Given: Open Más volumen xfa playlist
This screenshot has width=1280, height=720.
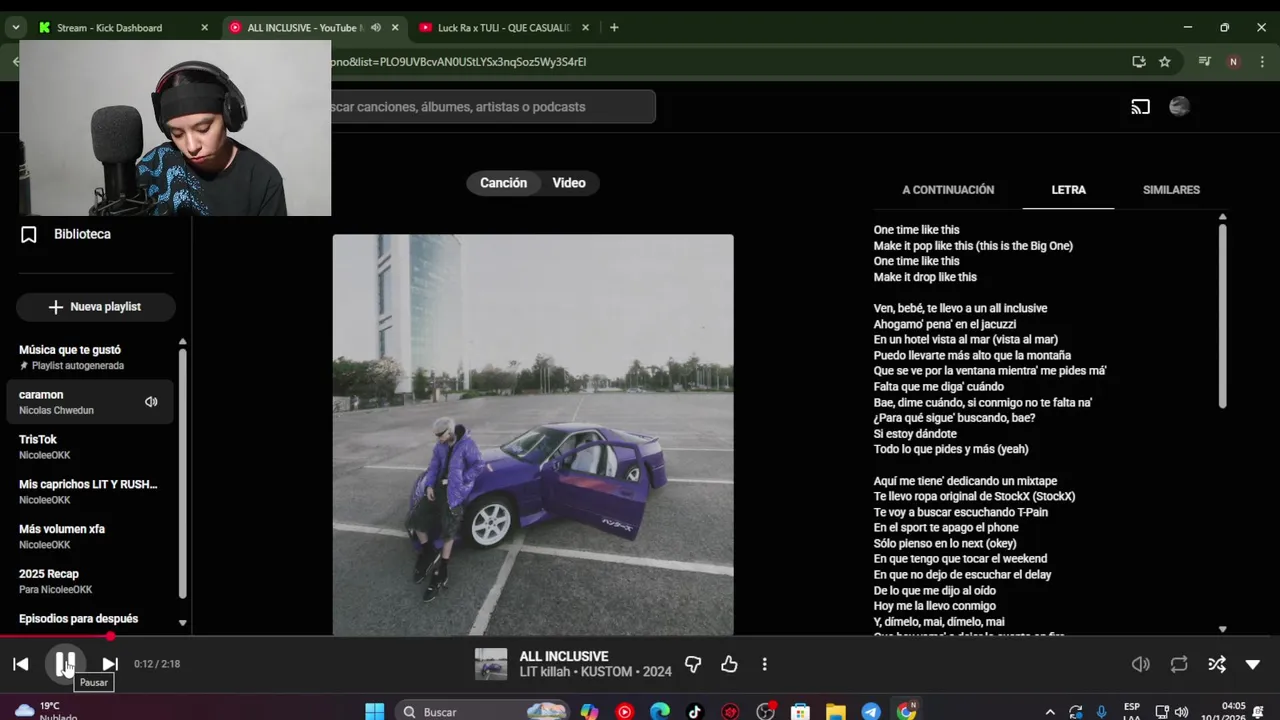Looking at the screenshot, I should point(92,537).
